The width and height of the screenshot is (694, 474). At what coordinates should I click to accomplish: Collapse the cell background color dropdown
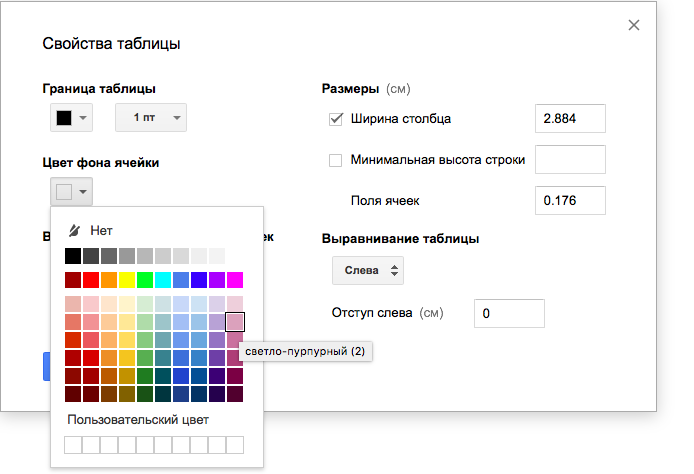click(71, 191)
